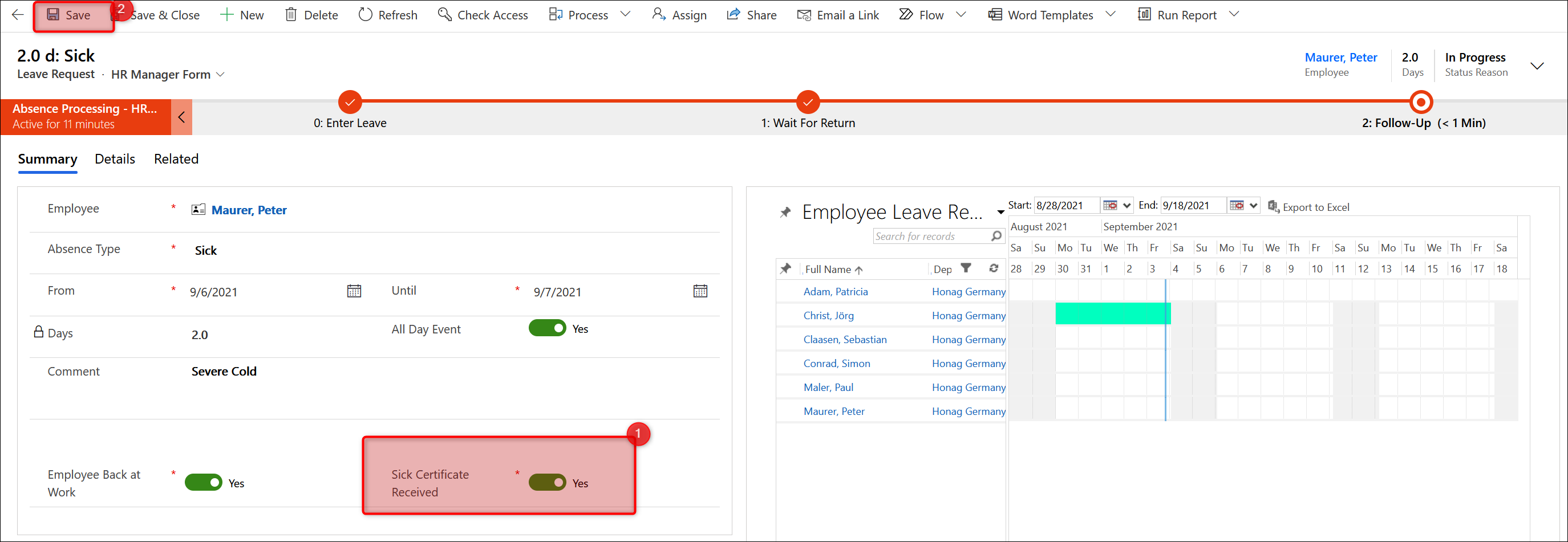Open the Until date calendar picker
This screenshot has height=542, width=1568.
click(x=700, y=291)
